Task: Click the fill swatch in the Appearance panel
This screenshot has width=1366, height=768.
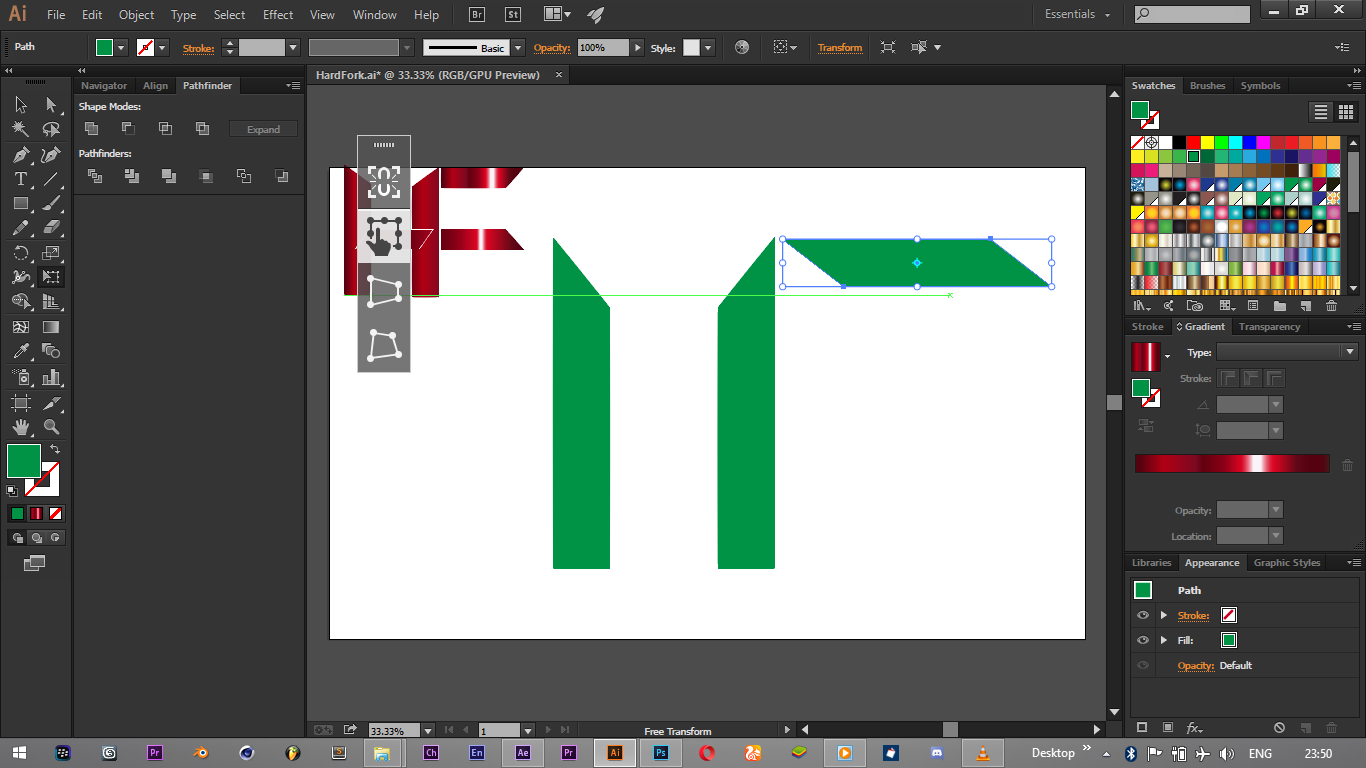Action: click(1229, 640)
